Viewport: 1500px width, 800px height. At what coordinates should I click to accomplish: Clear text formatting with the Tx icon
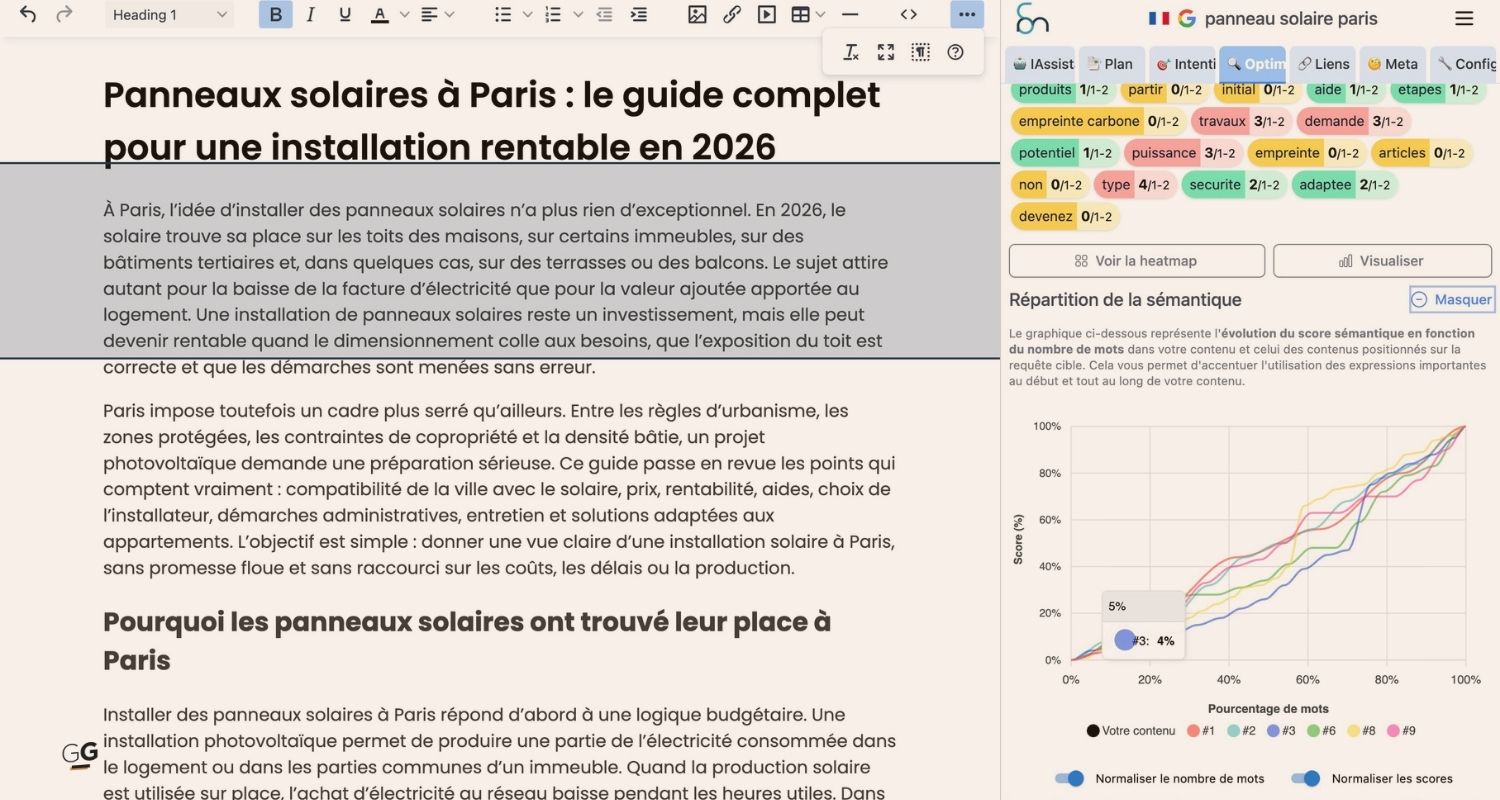pos(851,52)
